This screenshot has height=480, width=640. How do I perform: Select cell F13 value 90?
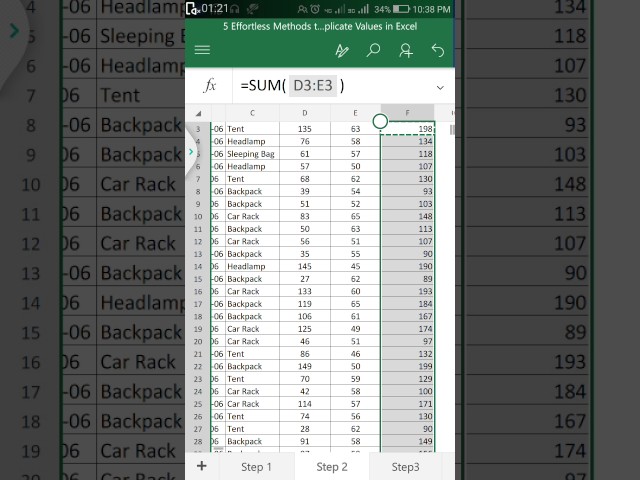tap(407, 254)
